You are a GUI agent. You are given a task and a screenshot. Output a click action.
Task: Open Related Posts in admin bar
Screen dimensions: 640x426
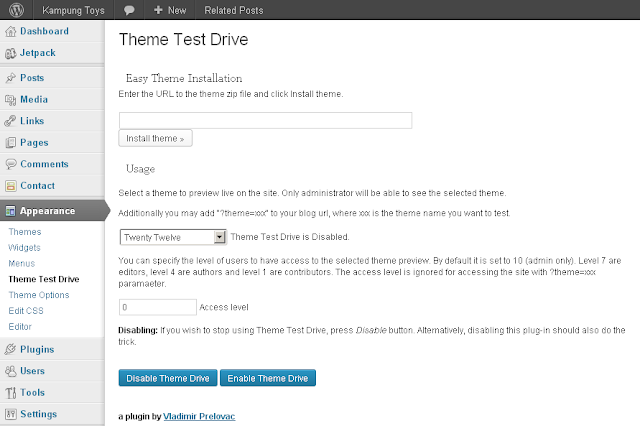pyautogui.click(x=234, y=10)
